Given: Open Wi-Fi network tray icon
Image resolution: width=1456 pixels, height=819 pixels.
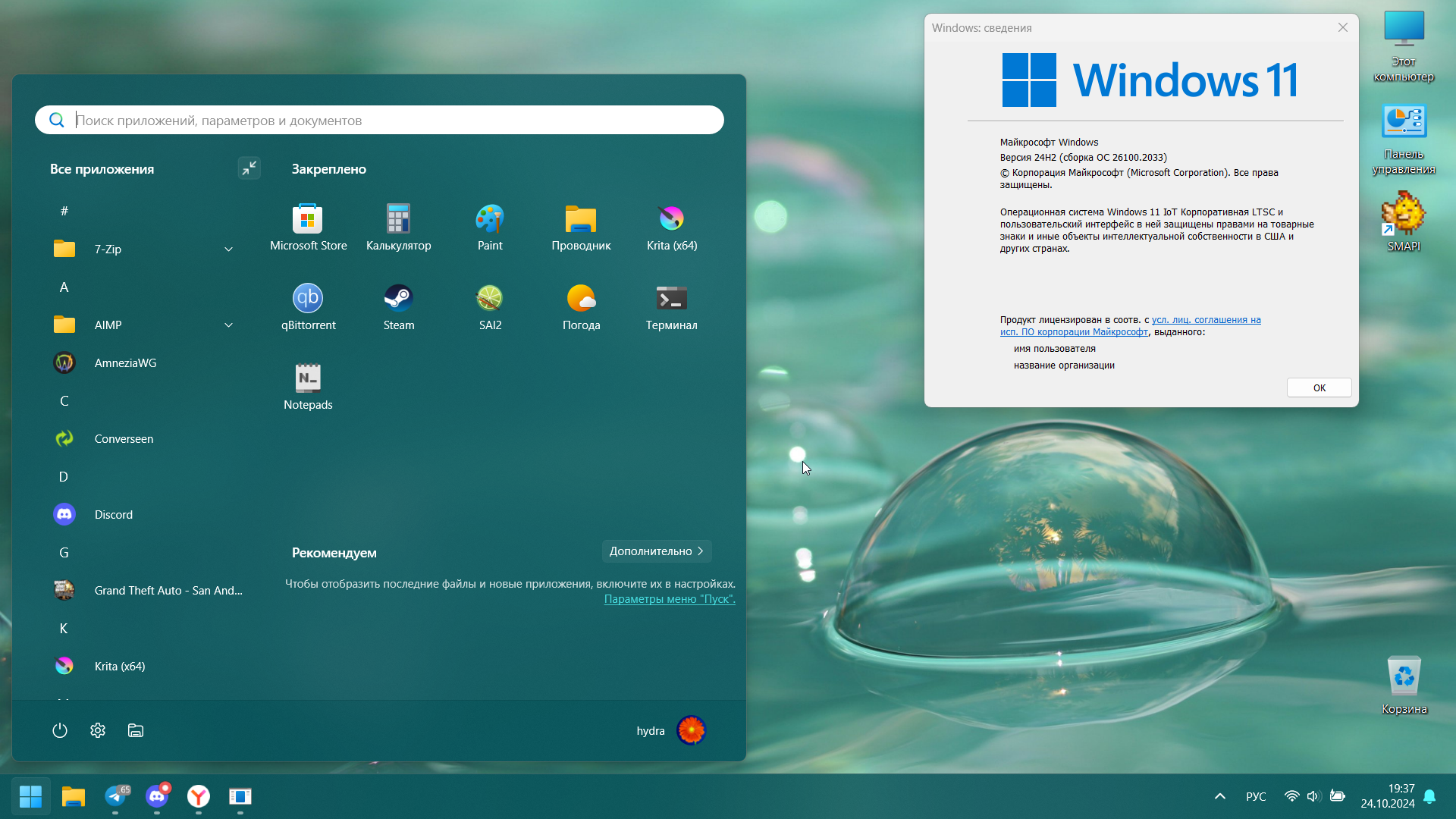Looking at the screenshot, I should coord(1291,796).
